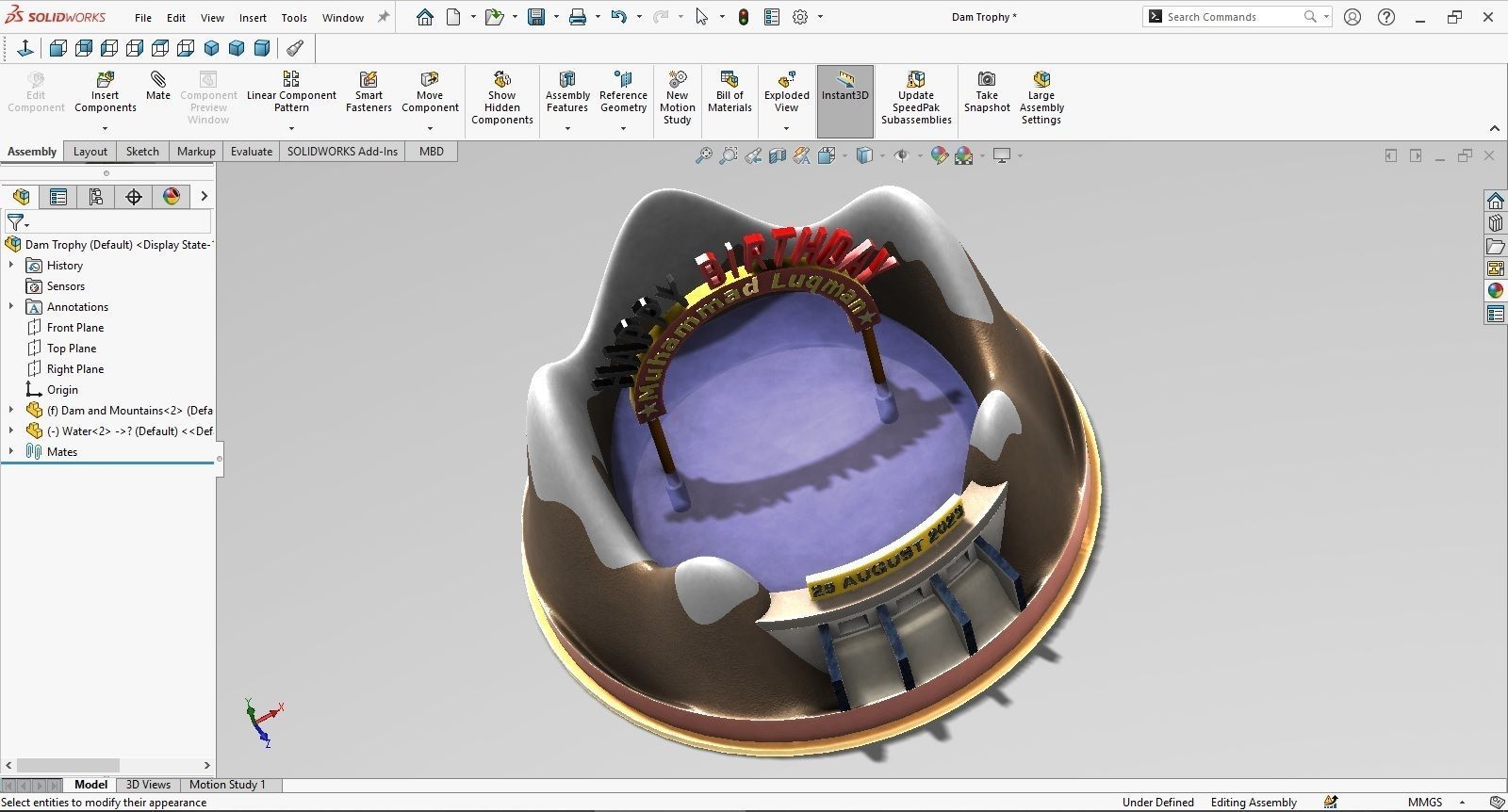
Task: Open SOLIDWORKS Resources home in task pane
Action: [x=1496, y=201]
